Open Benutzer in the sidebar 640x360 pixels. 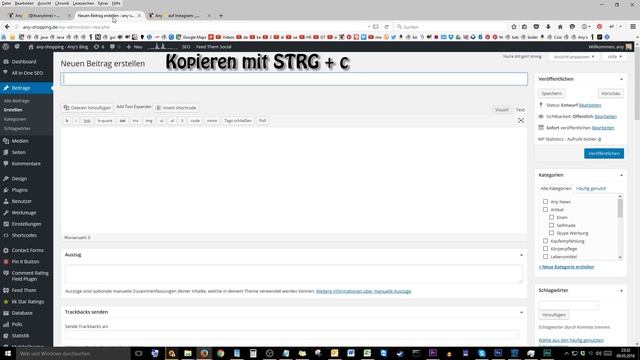coord(21,201)
